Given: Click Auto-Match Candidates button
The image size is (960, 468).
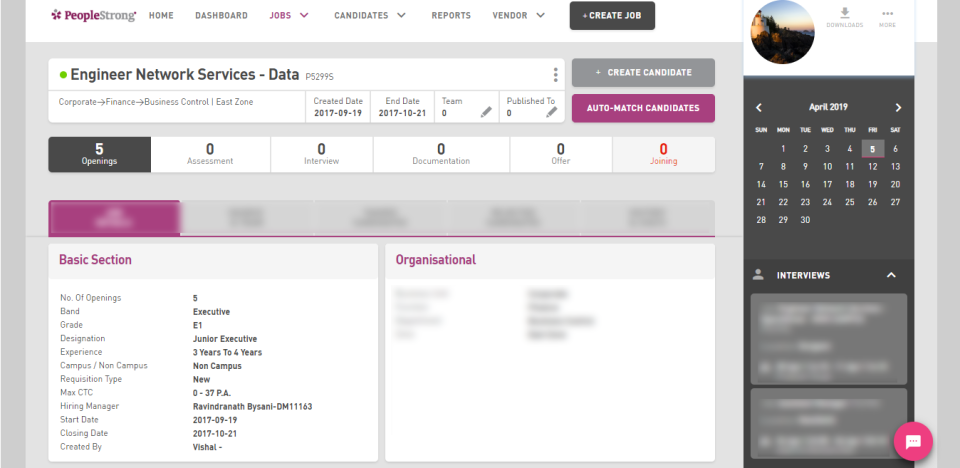Looking at the screenshot, I should click(x=643, y=108).
